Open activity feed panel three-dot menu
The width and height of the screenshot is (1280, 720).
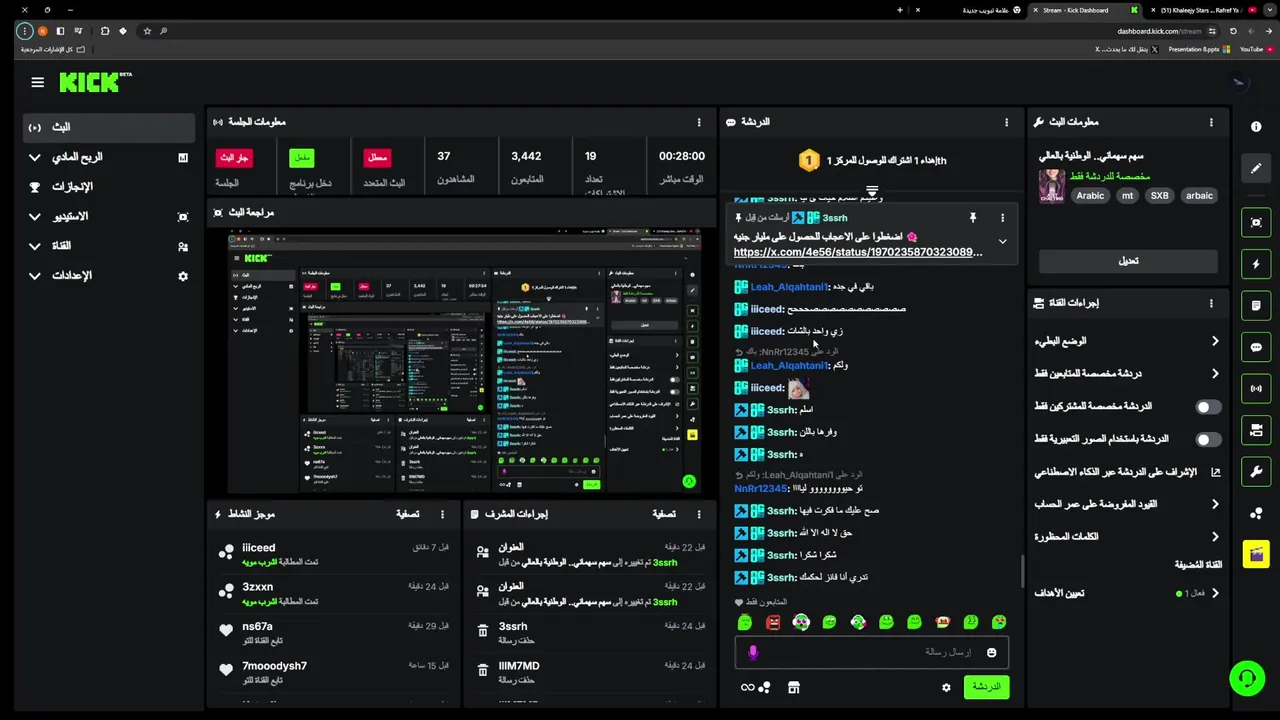(442, 514)
